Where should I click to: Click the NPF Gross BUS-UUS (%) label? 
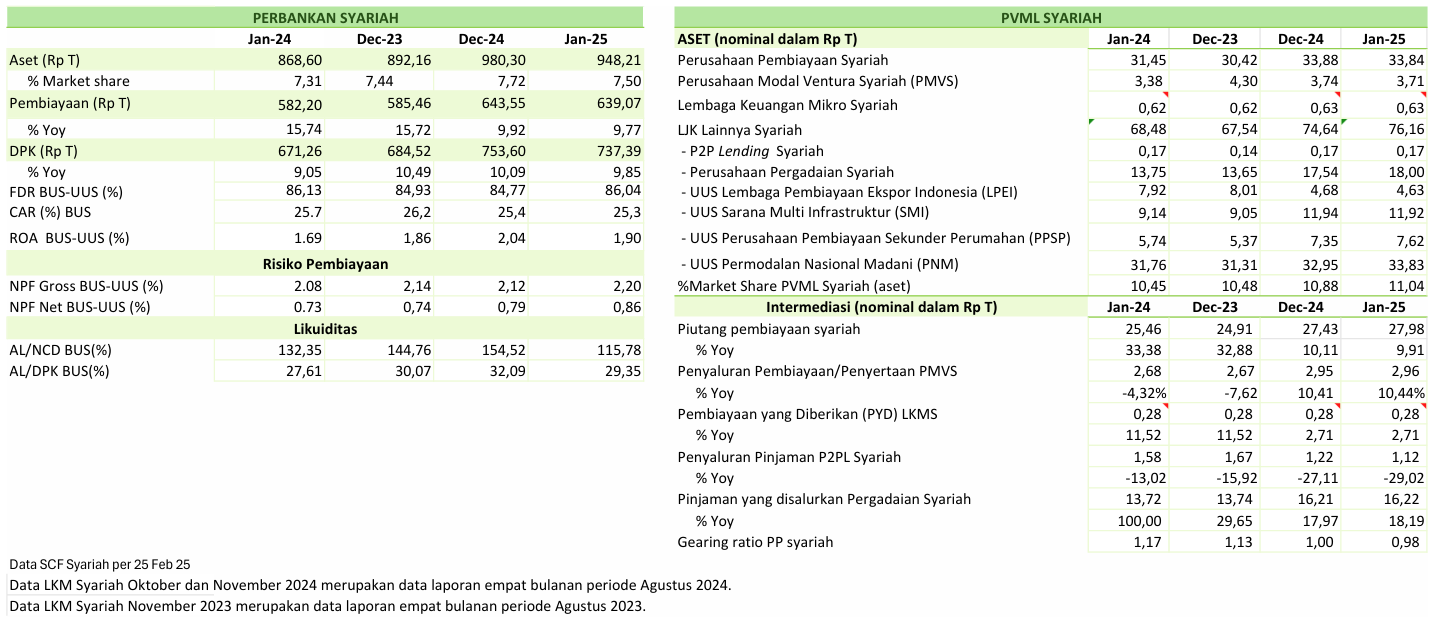(86, 286)
